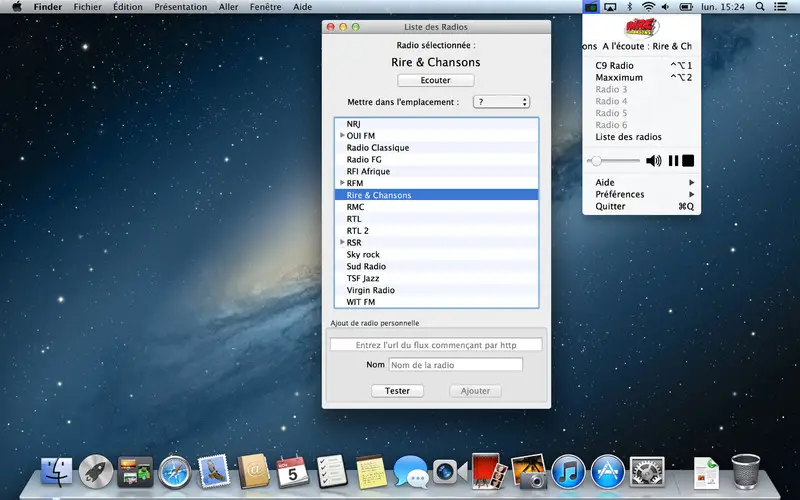This screenshot has width=800, height=500.
Task: Open Launchpad rocket icon in Dock
Action: (95, 471)
